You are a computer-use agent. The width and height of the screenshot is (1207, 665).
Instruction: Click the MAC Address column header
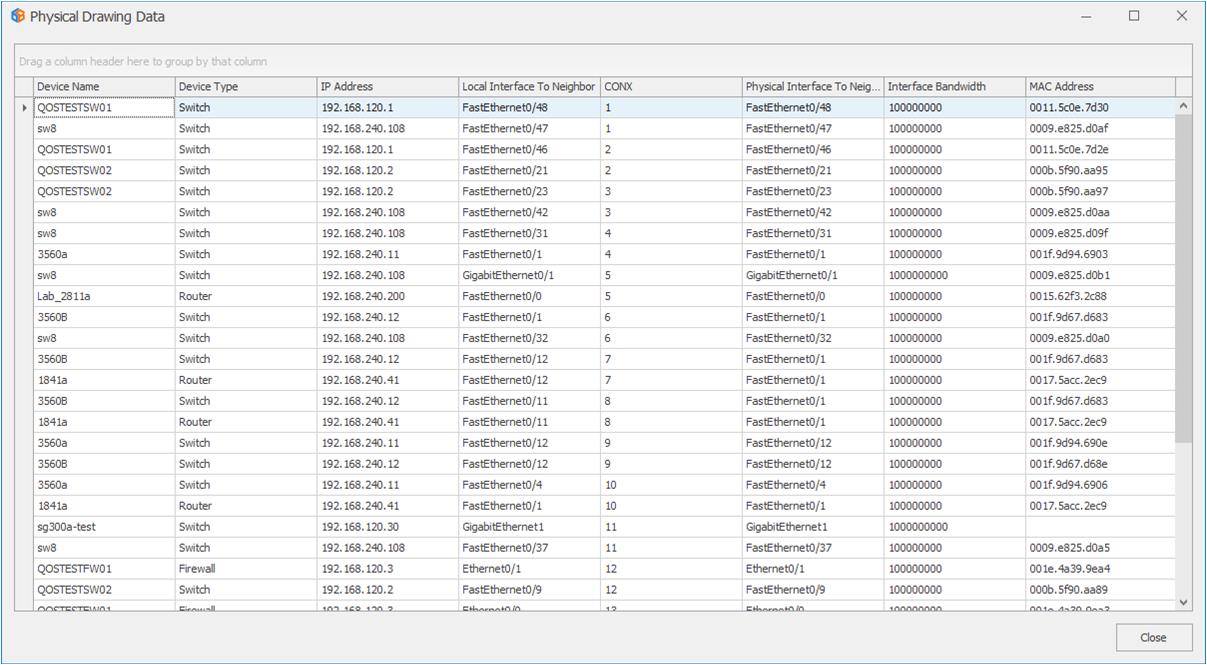pos(1101,86)
